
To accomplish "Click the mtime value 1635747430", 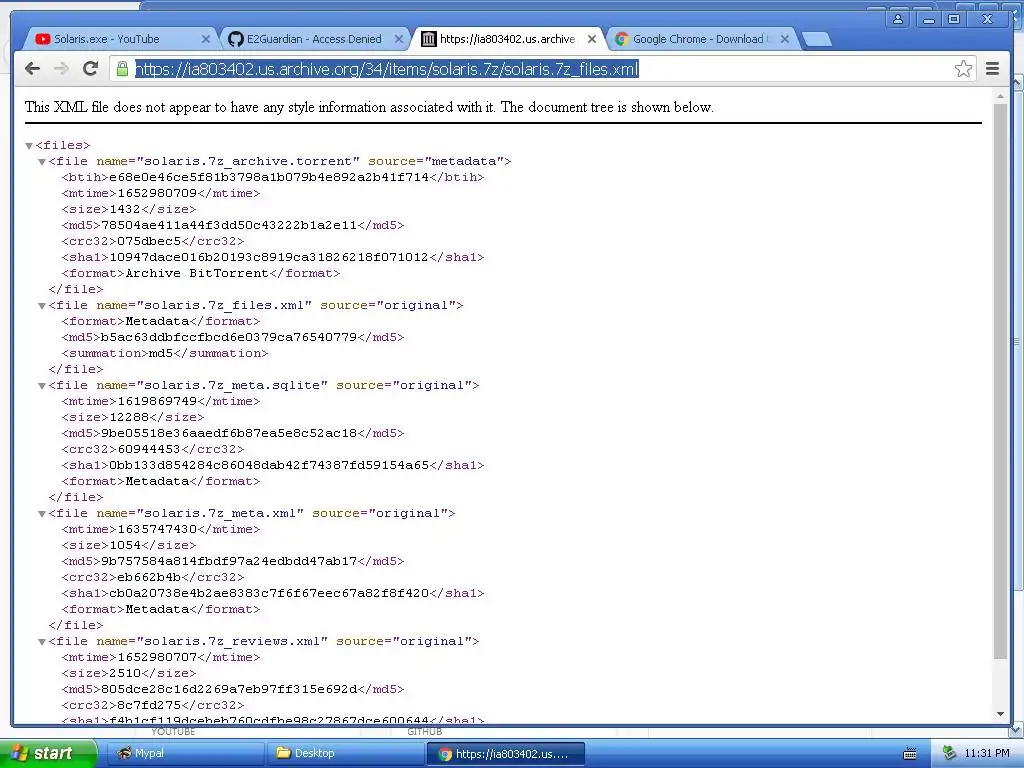I will point(157,530).
